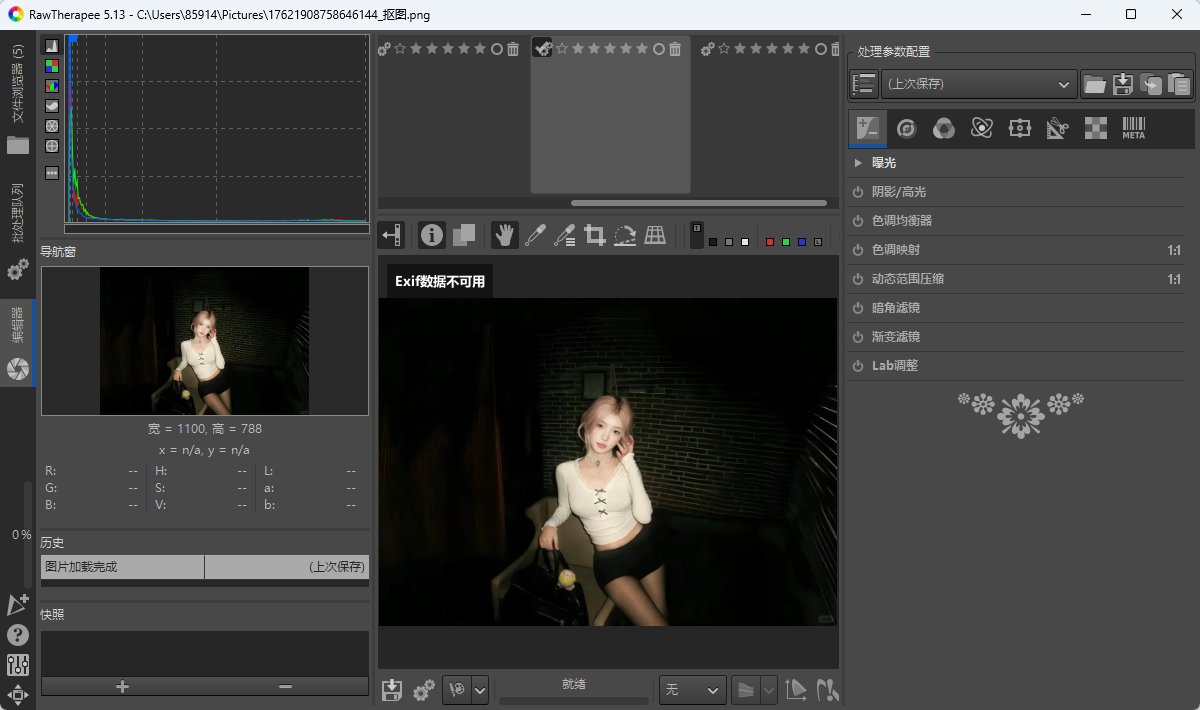Turn on the 色调均衡器 tool

[x=858, y=221]
